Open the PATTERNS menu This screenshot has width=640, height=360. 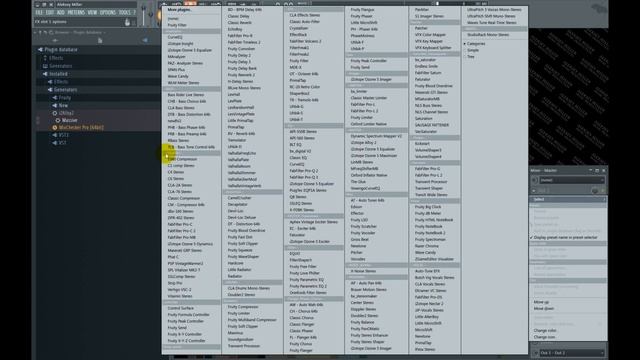coord(76,13)
